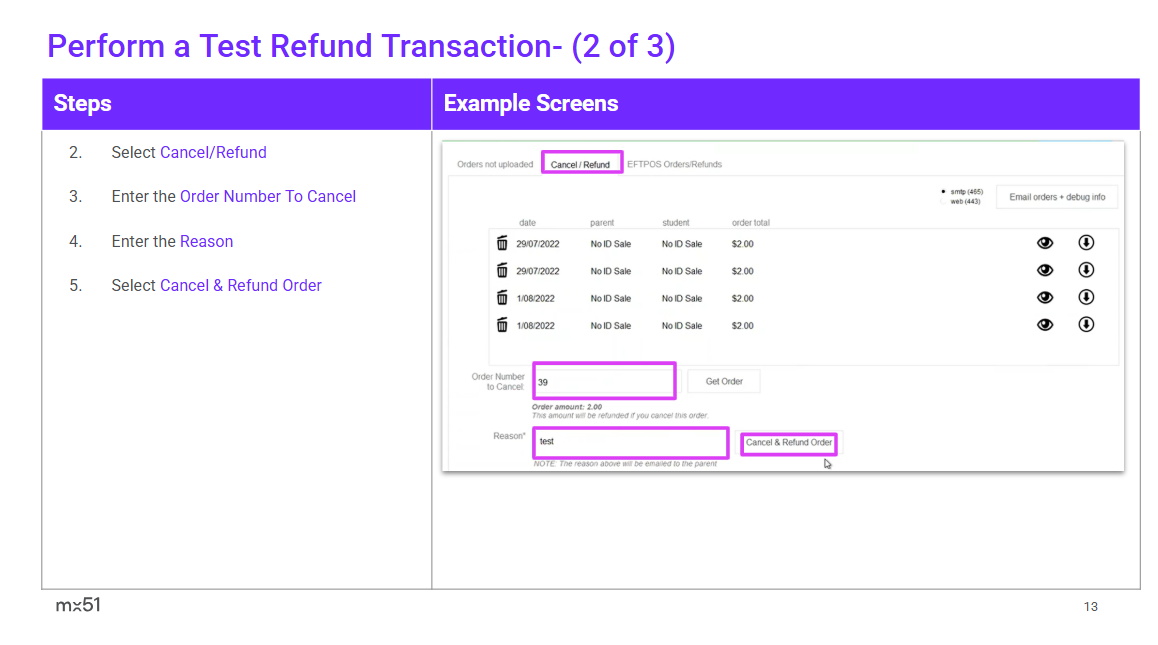Click the Cancel & Refund Order button
Viewport: 1158px width, 645px height.
point(788,443)
